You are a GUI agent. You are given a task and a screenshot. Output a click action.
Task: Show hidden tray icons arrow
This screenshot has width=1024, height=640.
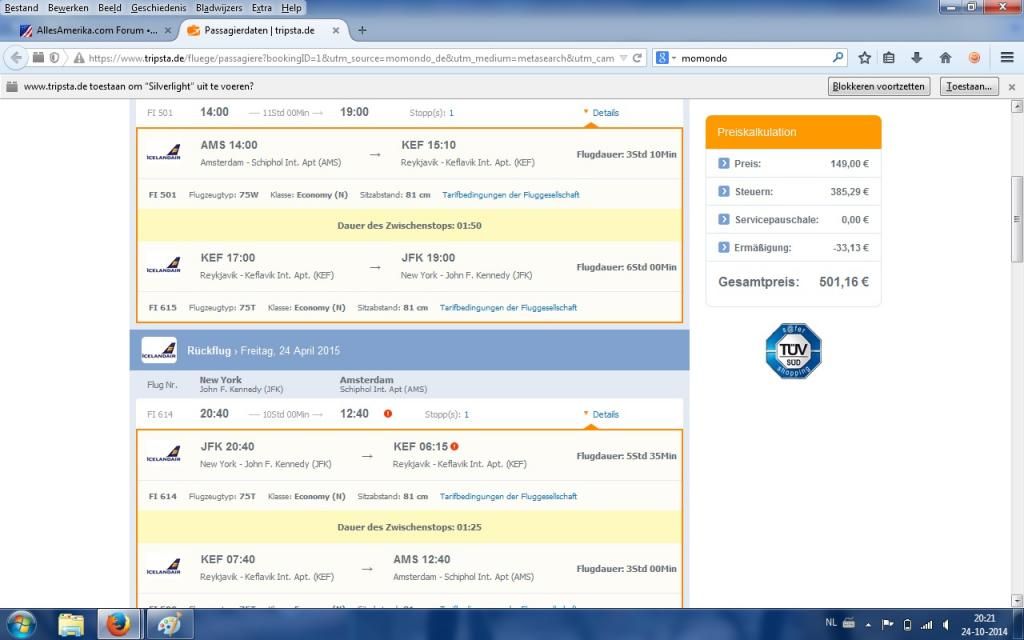point(868,625)
